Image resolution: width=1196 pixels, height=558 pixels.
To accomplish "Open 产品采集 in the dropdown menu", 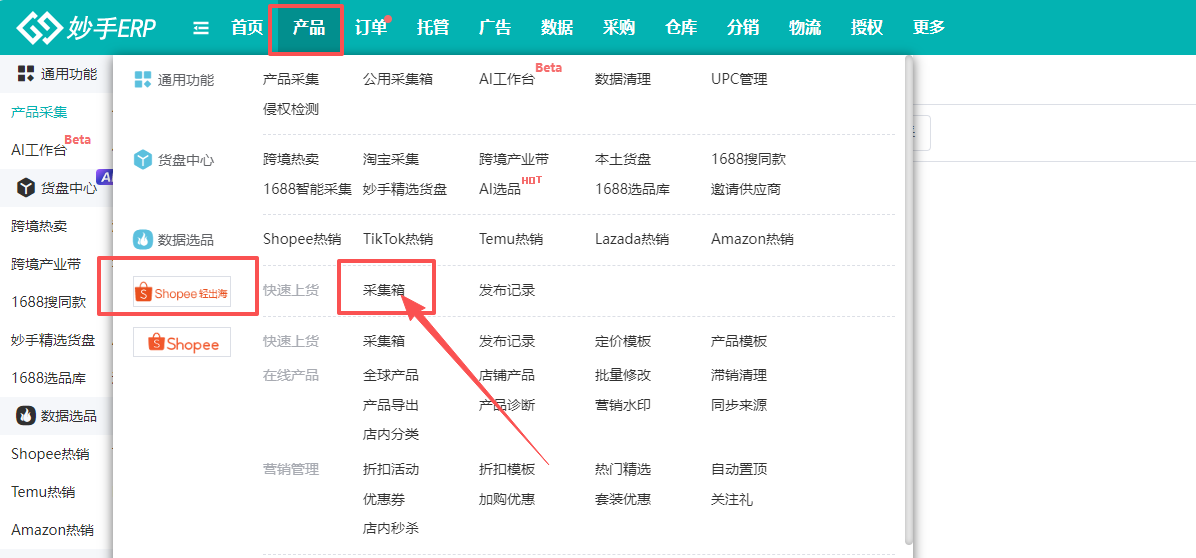I will tap(291, 79).
